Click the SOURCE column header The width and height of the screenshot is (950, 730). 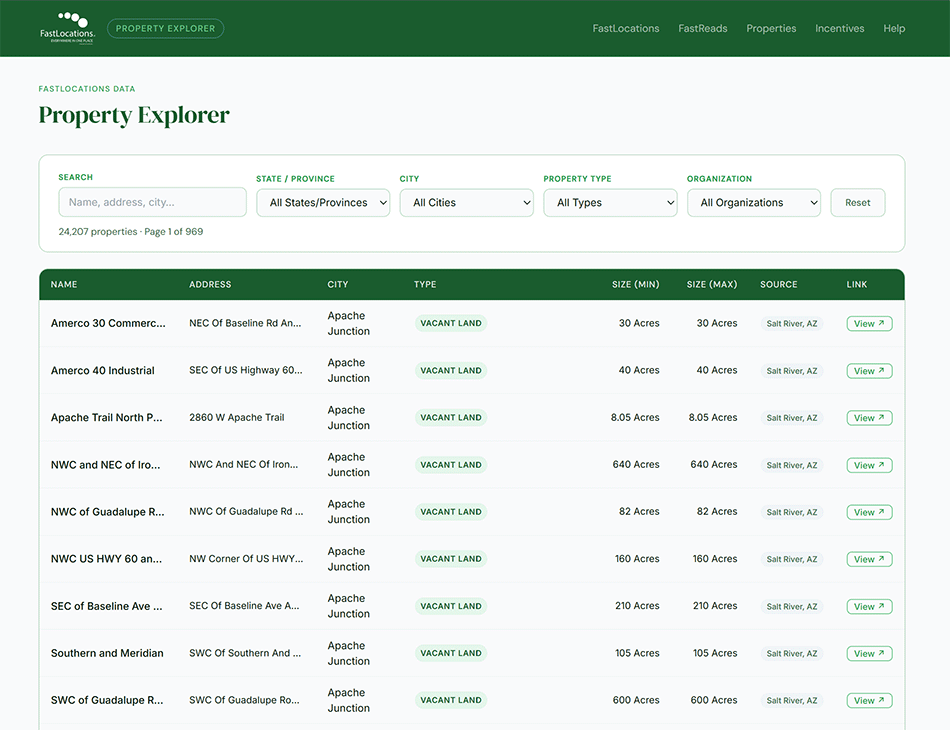[779, 284]
